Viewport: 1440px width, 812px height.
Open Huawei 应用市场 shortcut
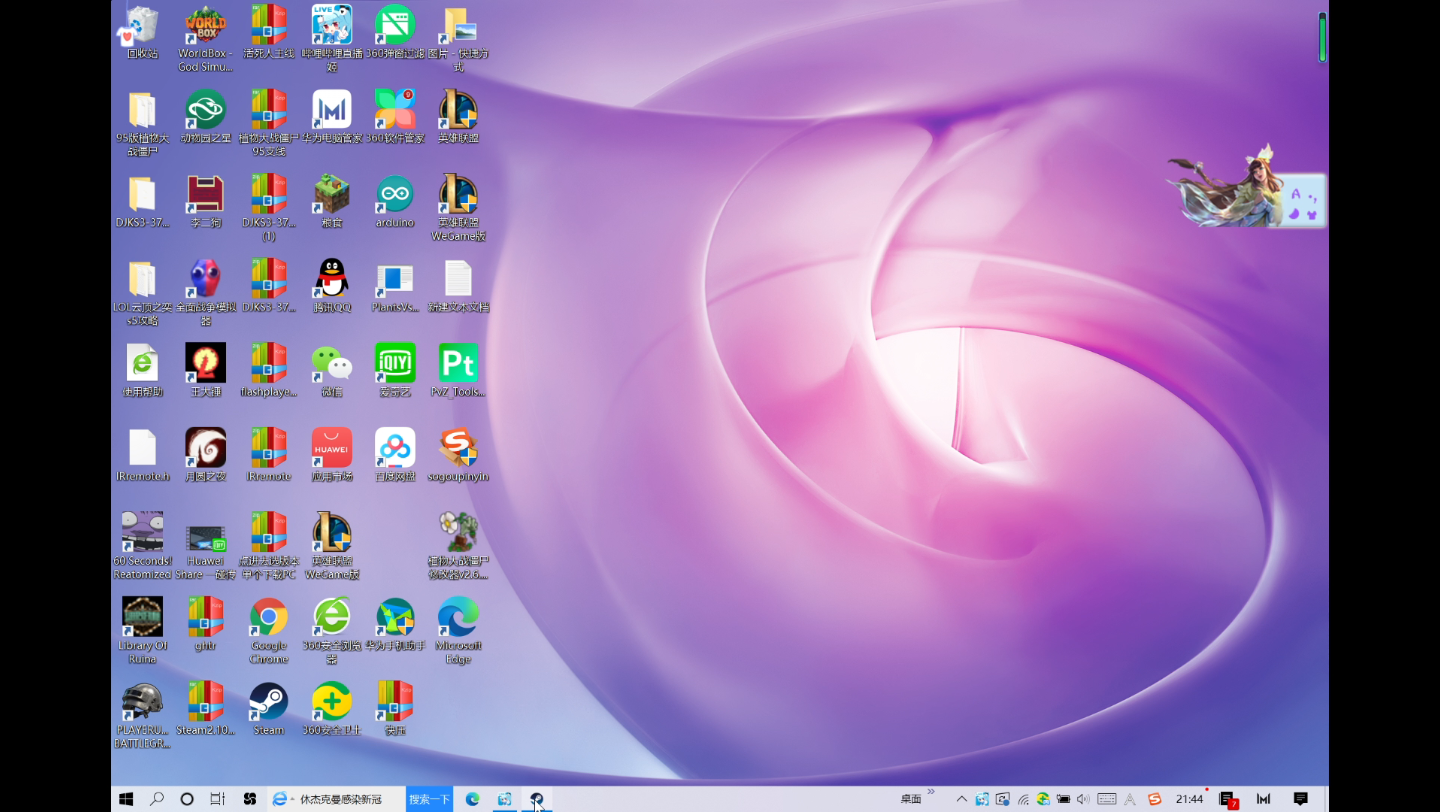pos(332,455)
